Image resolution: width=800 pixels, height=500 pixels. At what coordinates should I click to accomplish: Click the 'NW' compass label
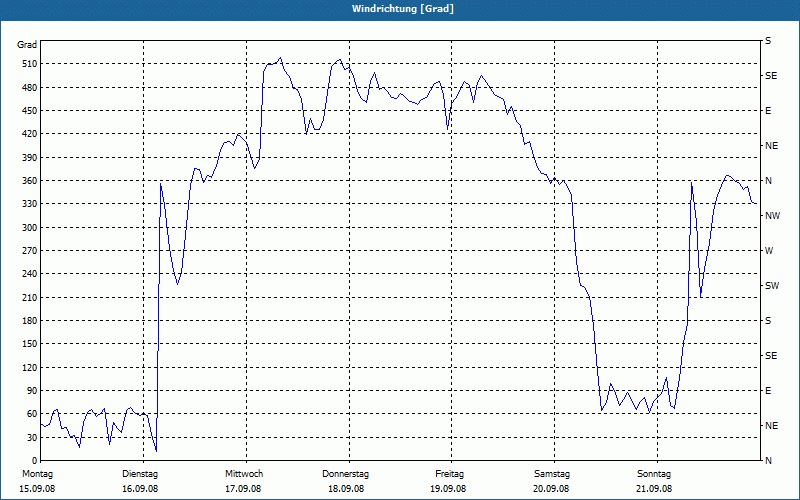[x=772, y=216]
